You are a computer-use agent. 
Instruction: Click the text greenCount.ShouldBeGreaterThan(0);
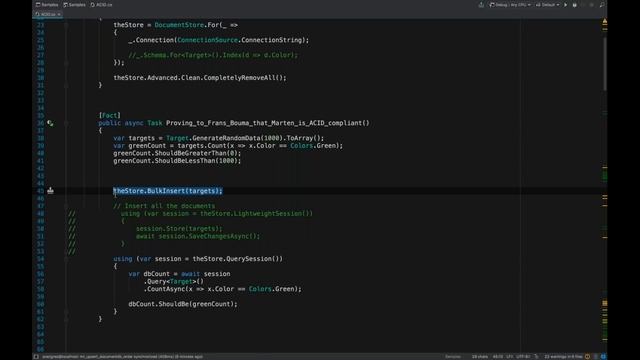click(x=177, y=153)
